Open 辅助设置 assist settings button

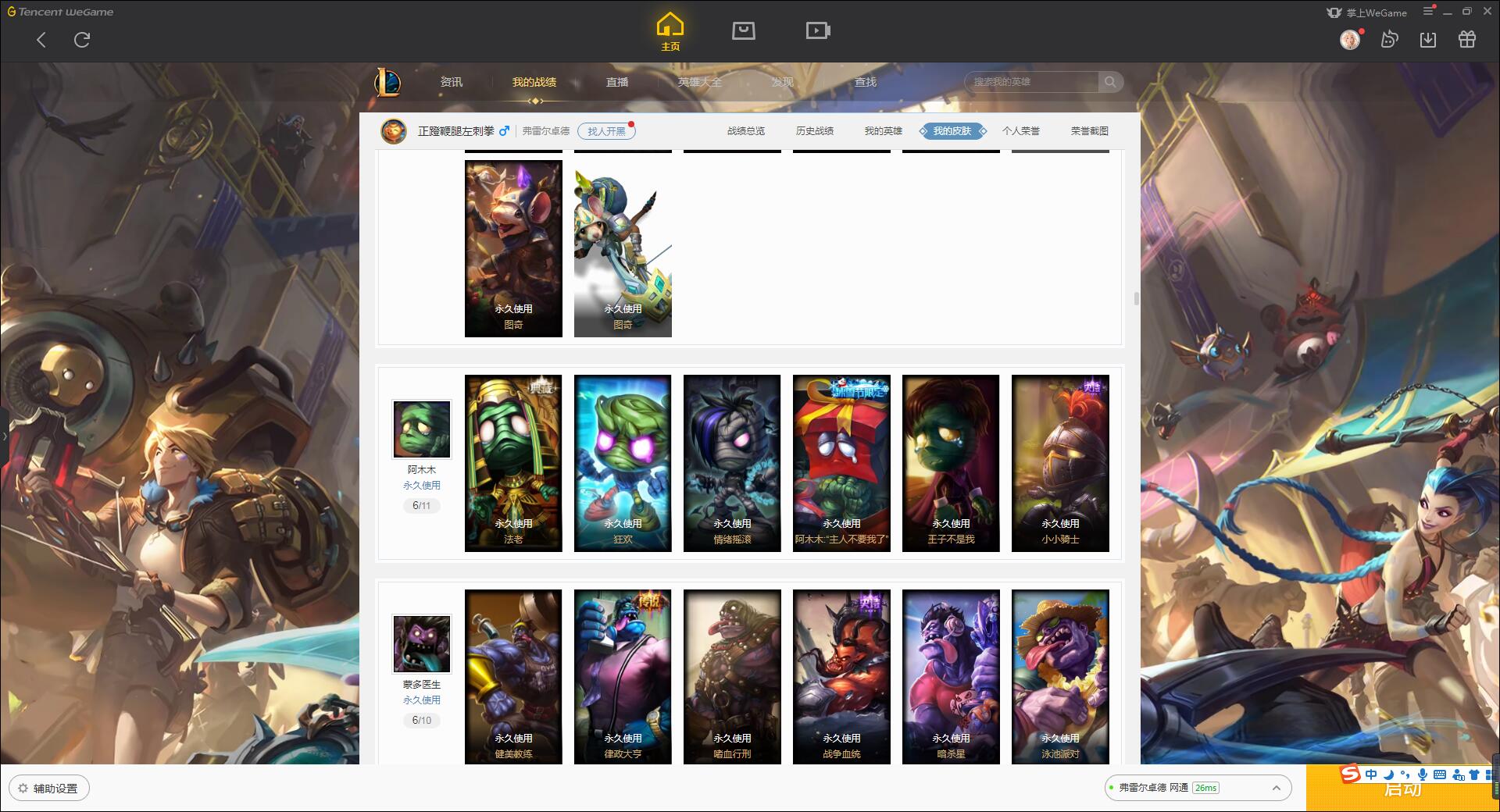coord(48,789)
